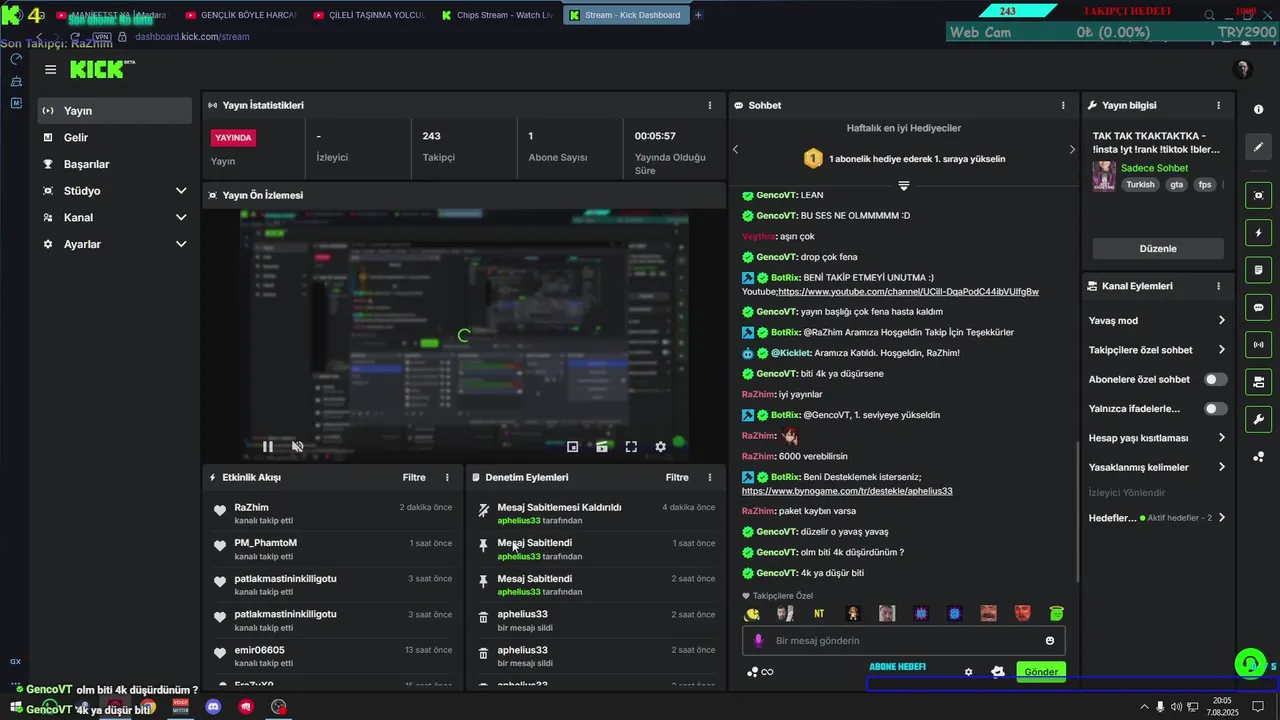Open the notification center in taskbar

pyautogui.click(x=1260, y=707)
